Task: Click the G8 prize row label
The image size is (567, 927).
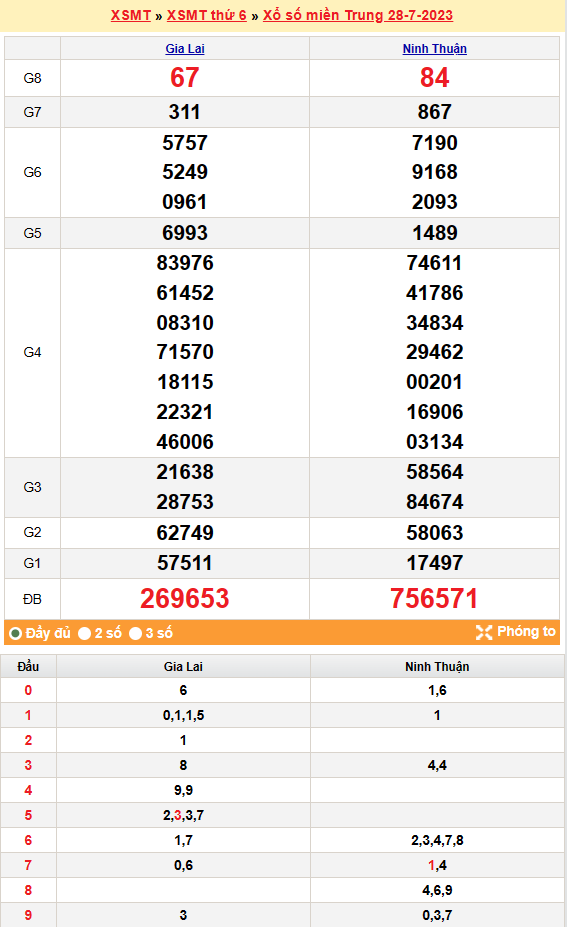Action: click(32, 78)
